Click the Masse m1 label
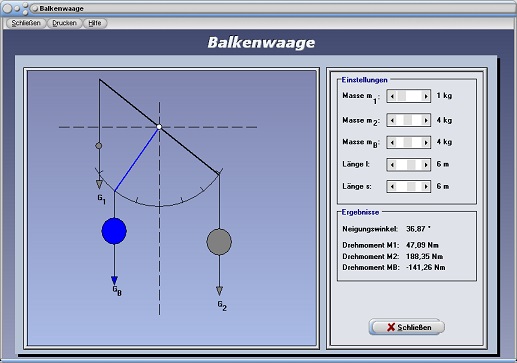This screenshot has width=517, height=363. [361, 97]
